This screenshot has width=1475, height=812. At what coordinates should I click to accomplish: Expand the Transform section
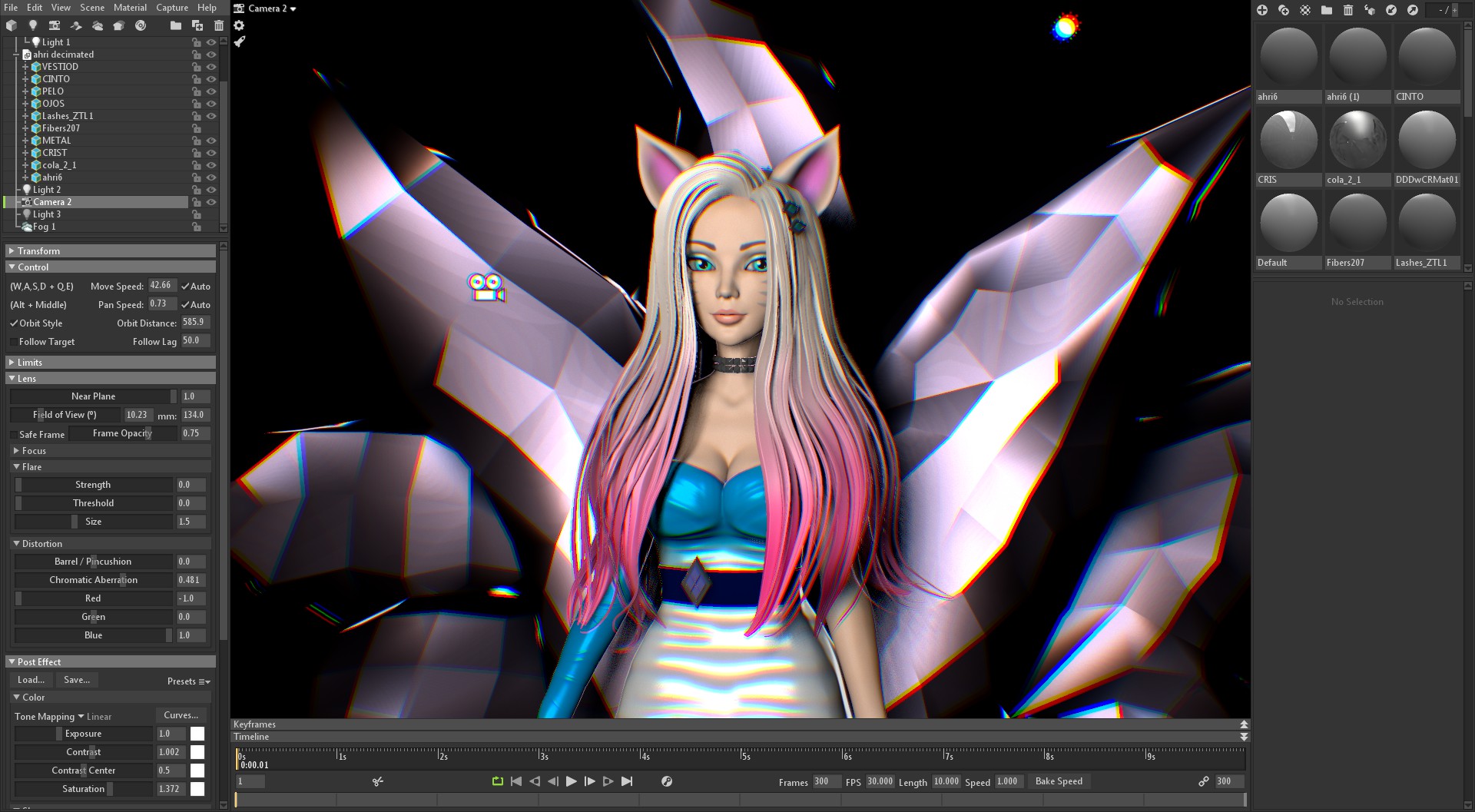[x=111, y=251]
